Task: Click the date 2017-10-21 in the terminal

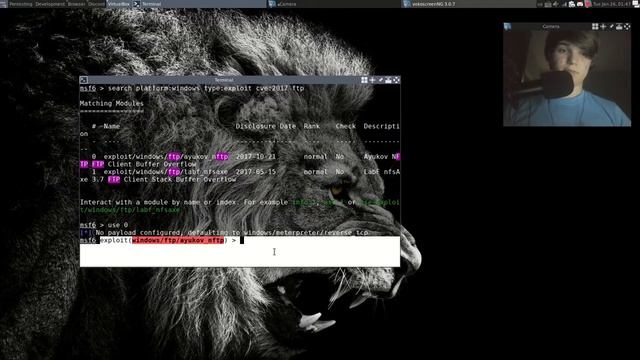Action: coord(256,157)
